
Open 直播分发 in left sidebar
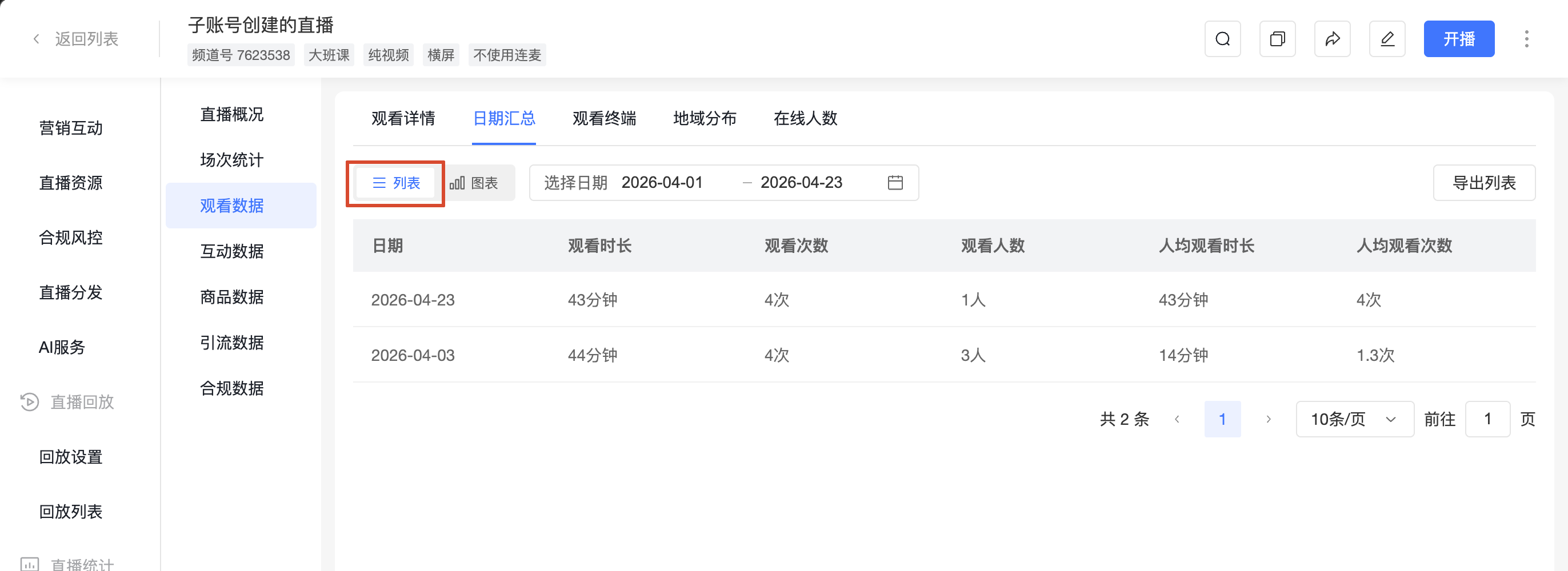coord(71,292)
